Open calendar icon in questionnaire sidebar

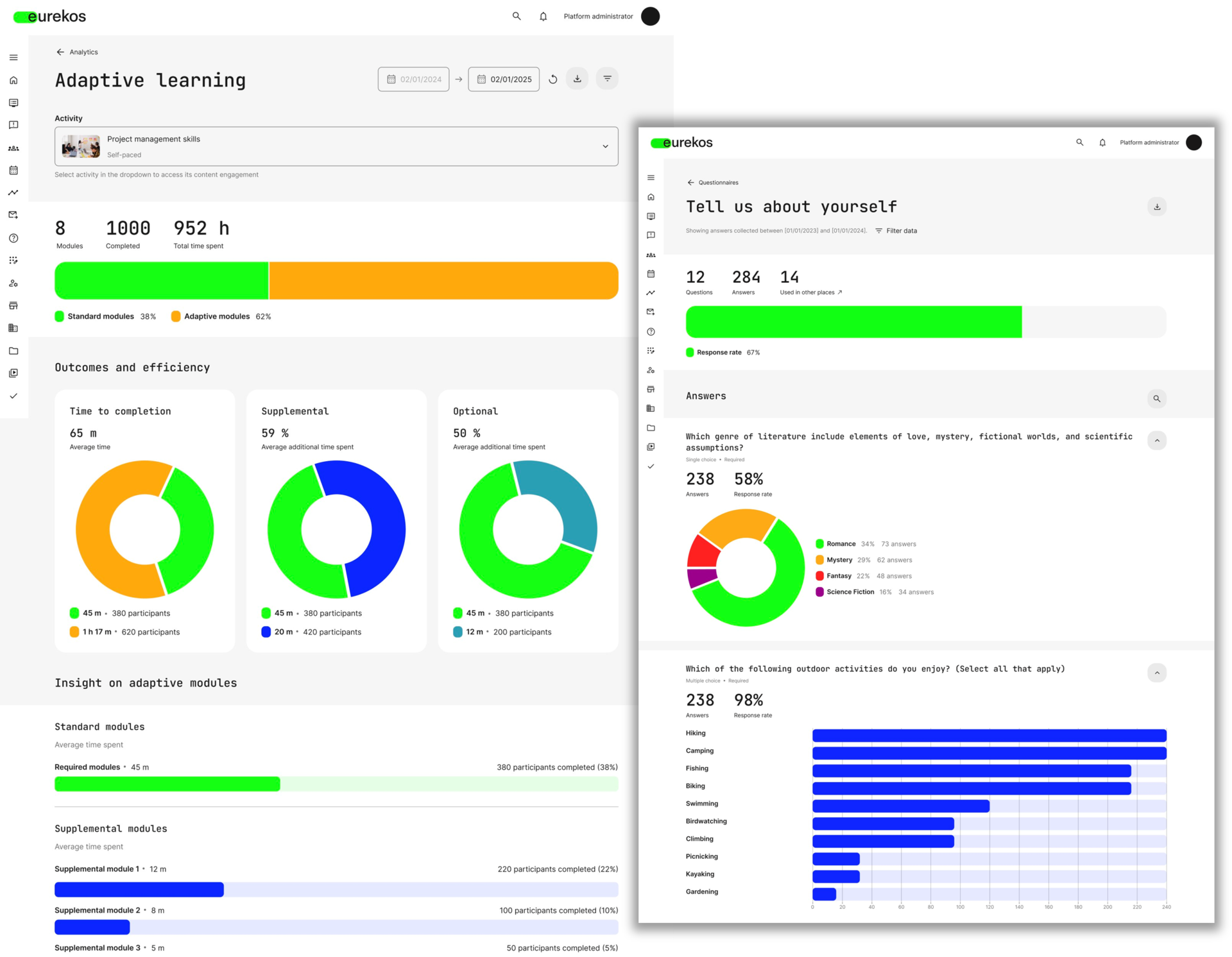(x=651, y=274)
